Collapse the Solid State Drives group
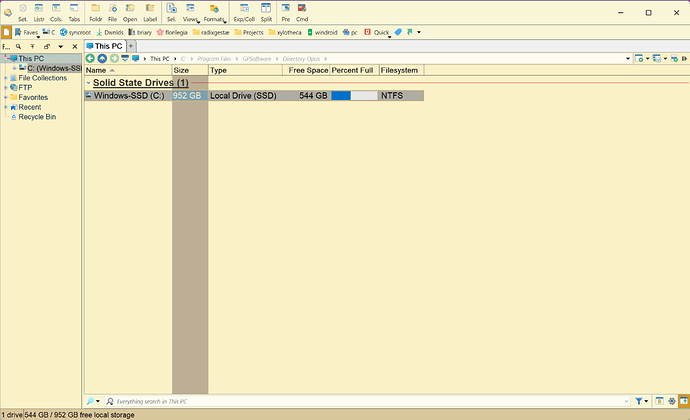 click(88, 83)
